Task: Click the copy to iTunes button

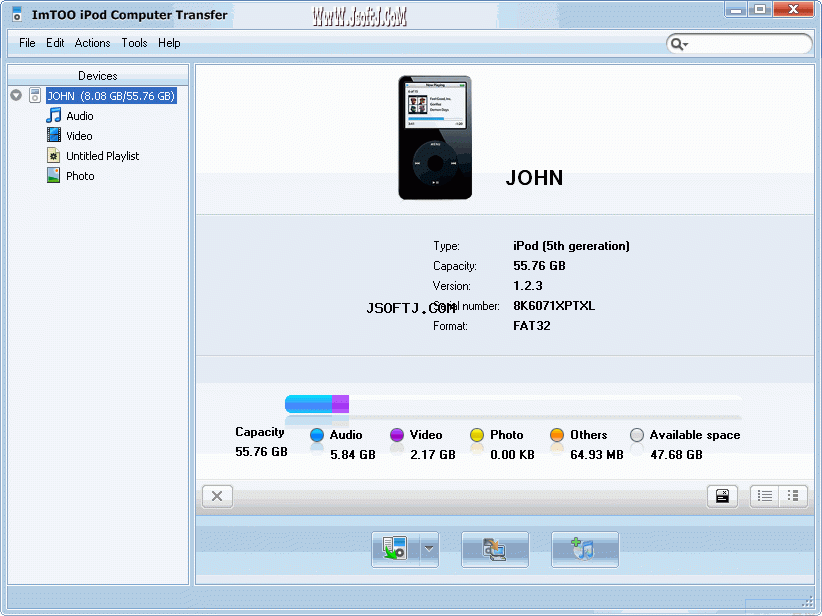Action: [x=495, y=549]
